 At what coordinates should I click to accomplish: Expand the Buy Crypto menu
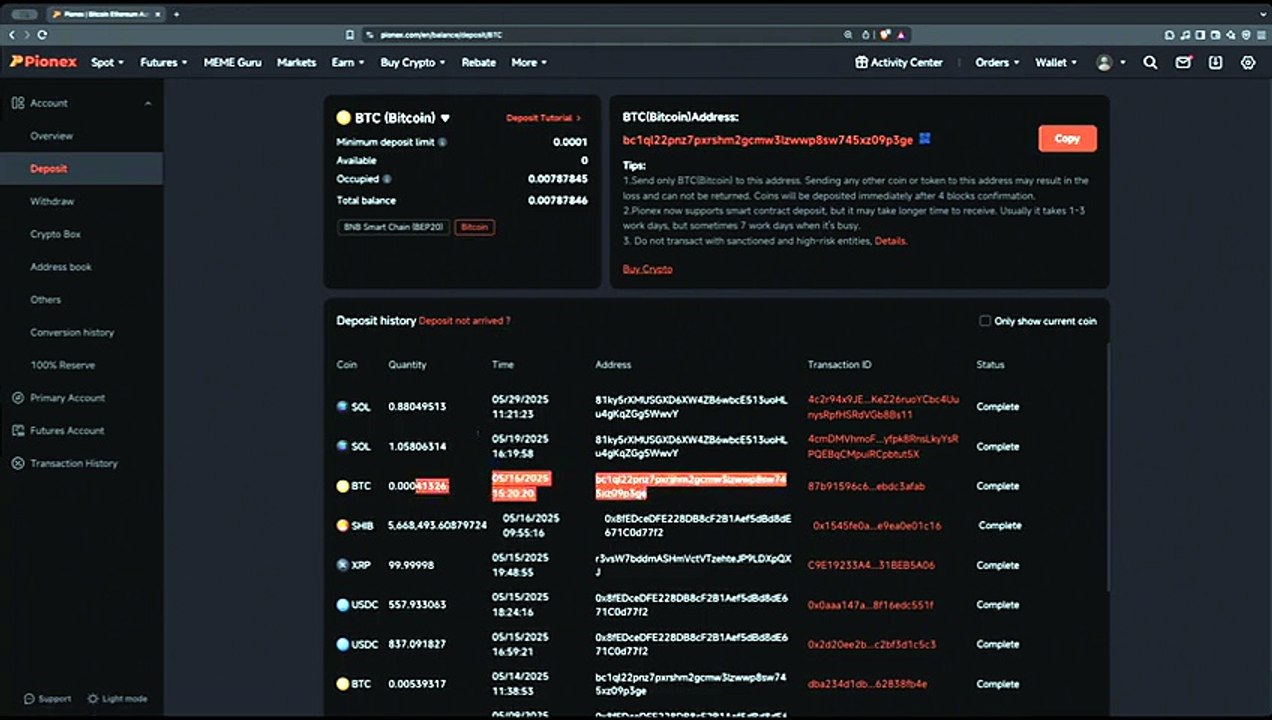(412, 62)
